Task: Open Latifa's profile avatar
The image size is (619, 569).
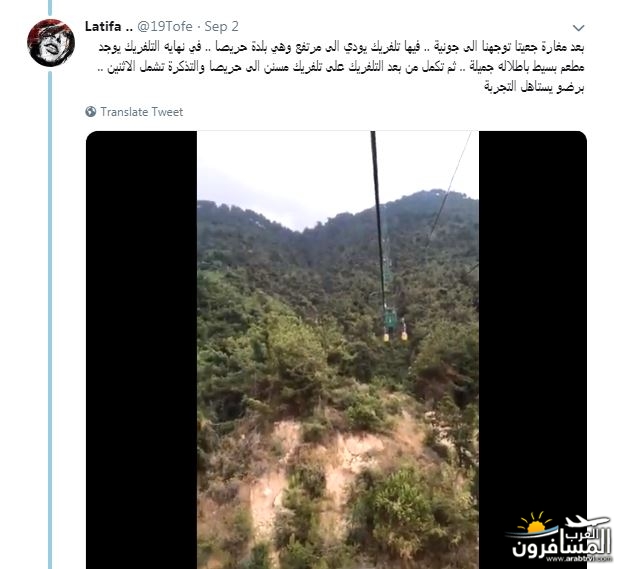Action: click(51, 43)
